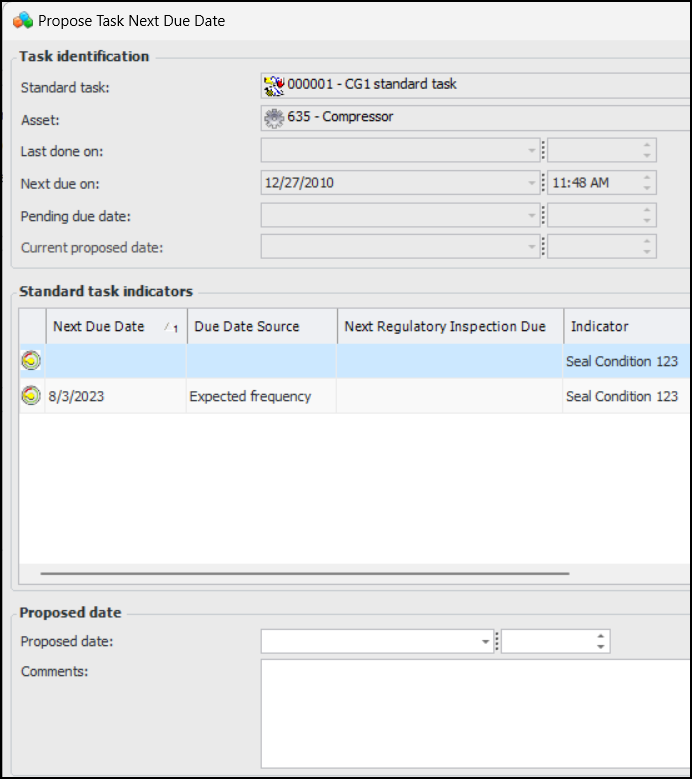Screen dimensions: 692x779
Task: Open the Pending due date dropdown
Action: click(x=532, y=215)
